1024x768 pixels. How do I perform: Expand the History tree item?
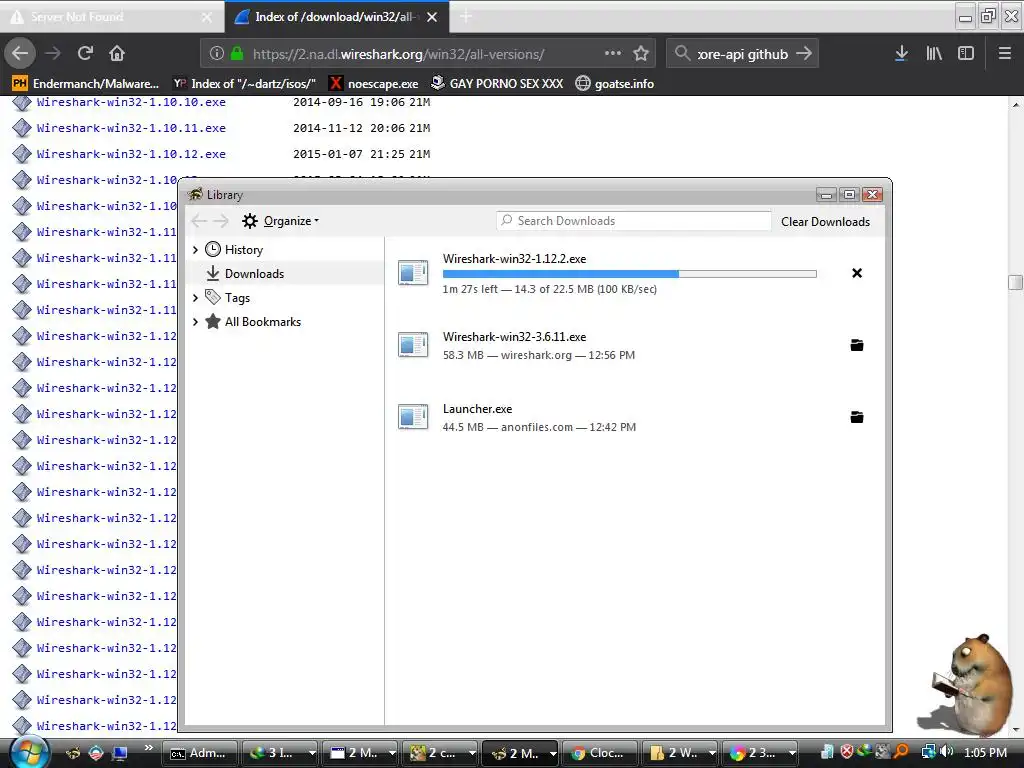tap(195, 249)
